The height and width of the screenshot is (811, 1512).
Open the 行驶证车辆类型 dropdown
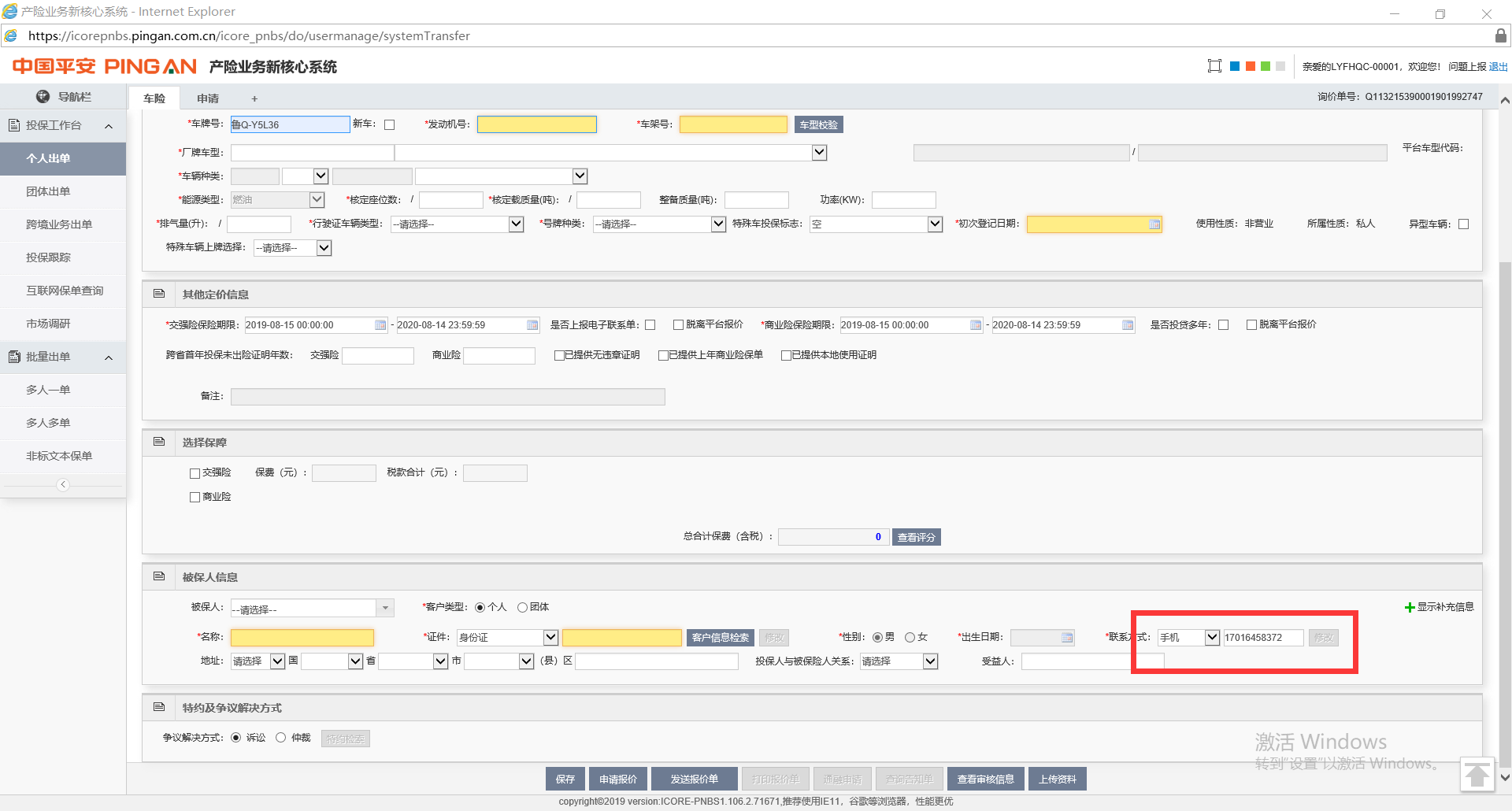517,224
